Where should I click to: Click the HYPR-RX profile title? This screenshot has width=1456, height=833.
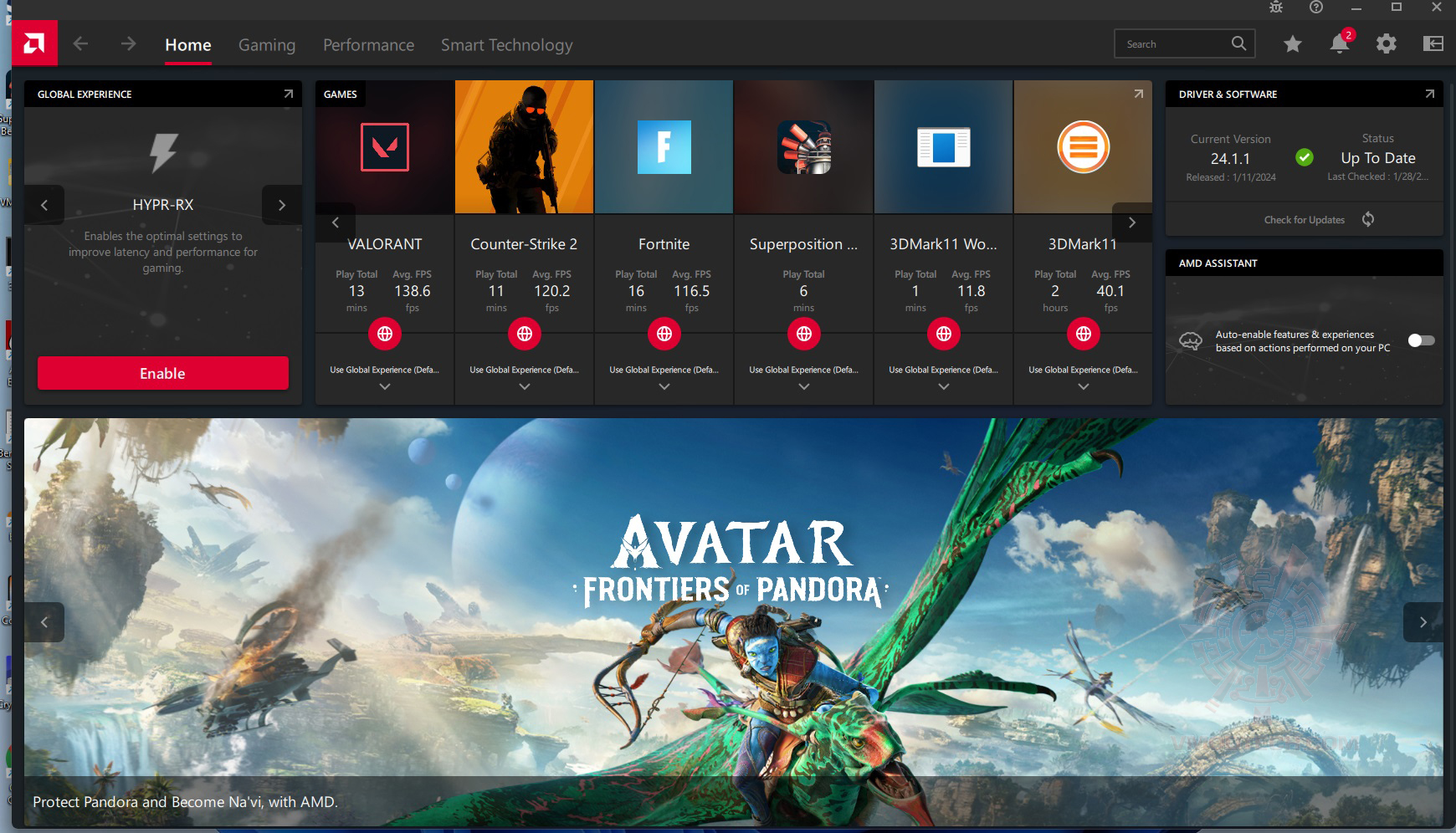pyautogui.click(x=163, y=205)
